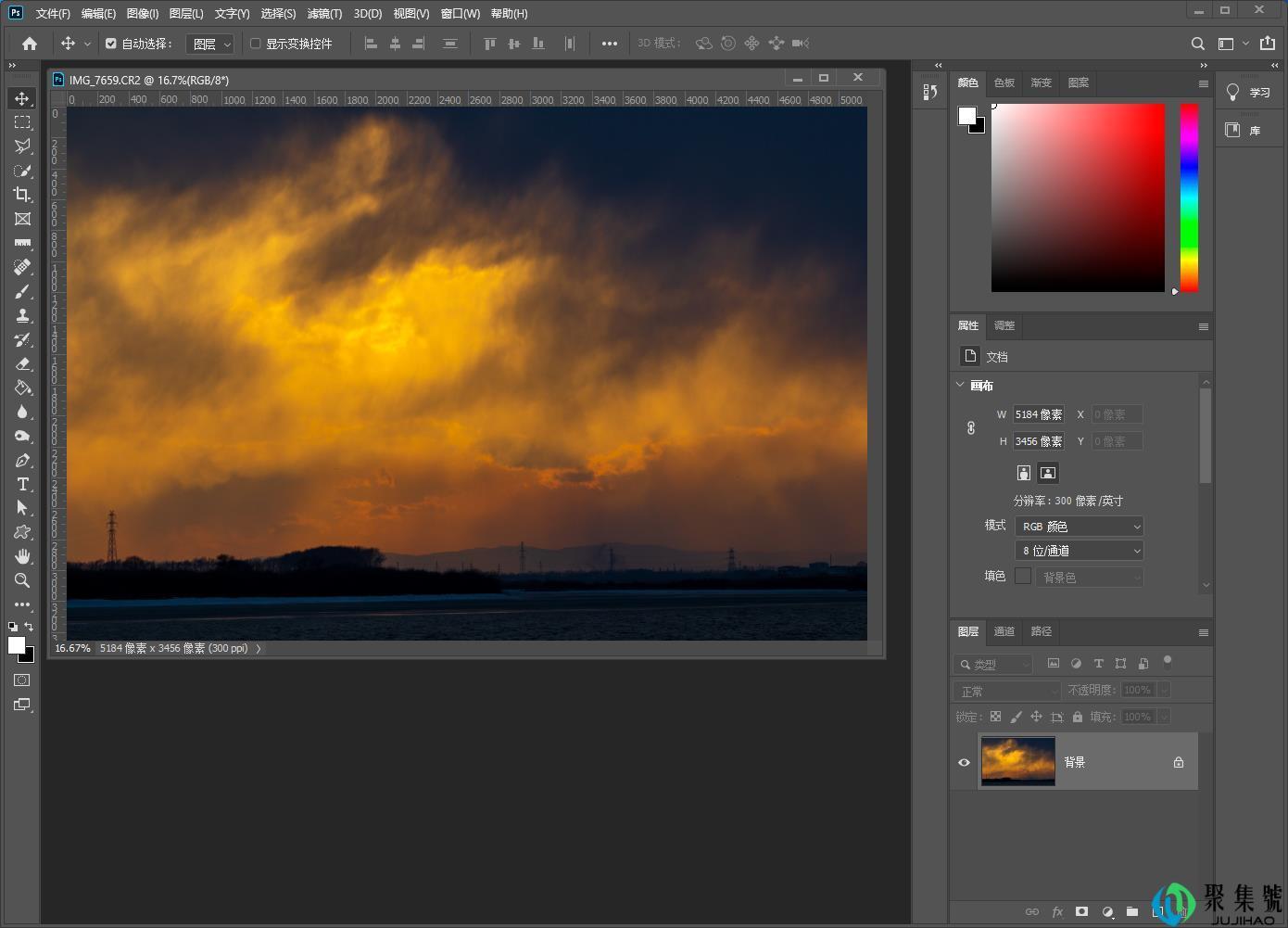Create a new group in the Layers panel
This screenshot has width=1288, height=928.
(x=1131, y=911)
